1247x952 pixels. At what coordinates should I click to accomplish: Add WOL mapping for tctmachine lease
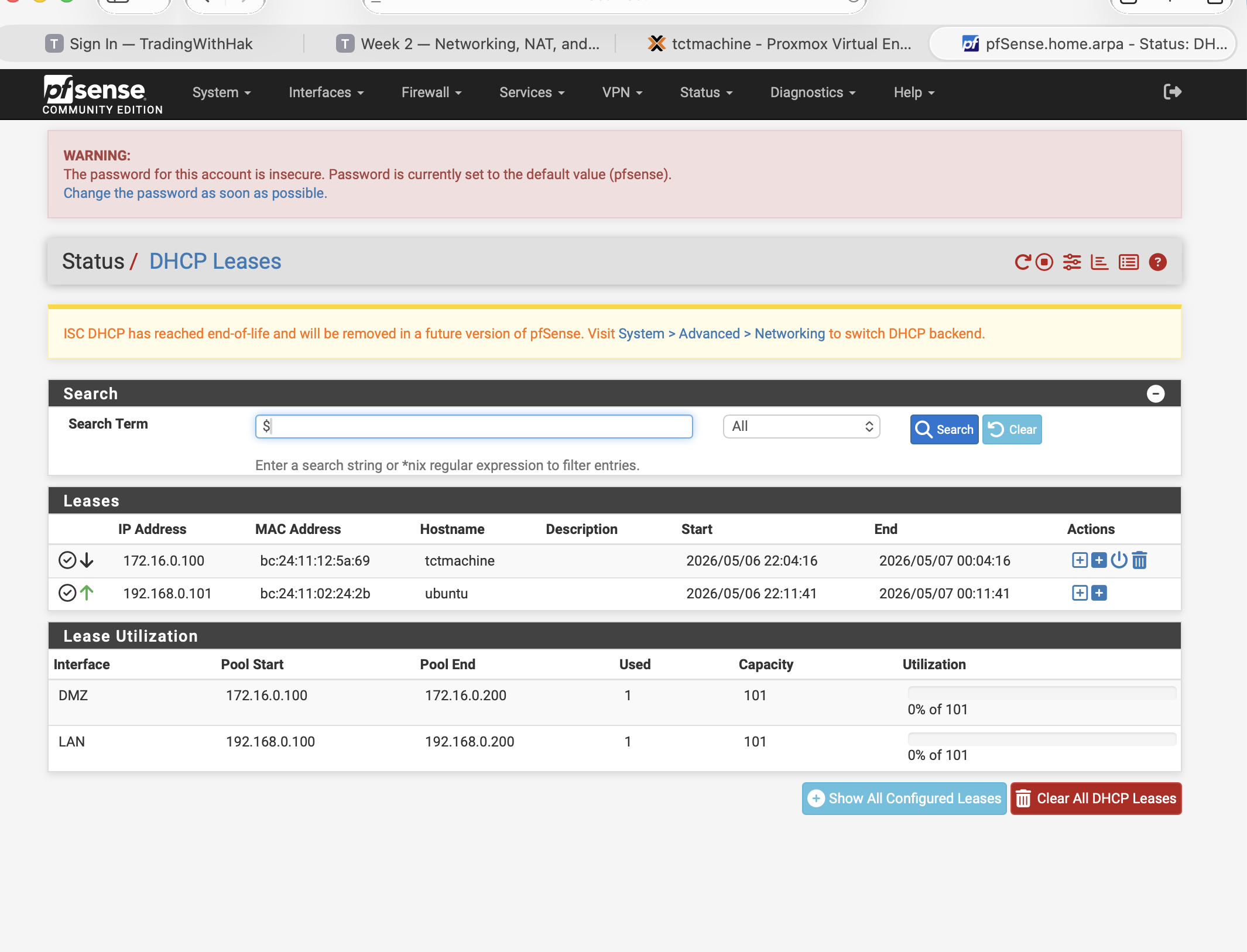click(x=1099, y=560)
